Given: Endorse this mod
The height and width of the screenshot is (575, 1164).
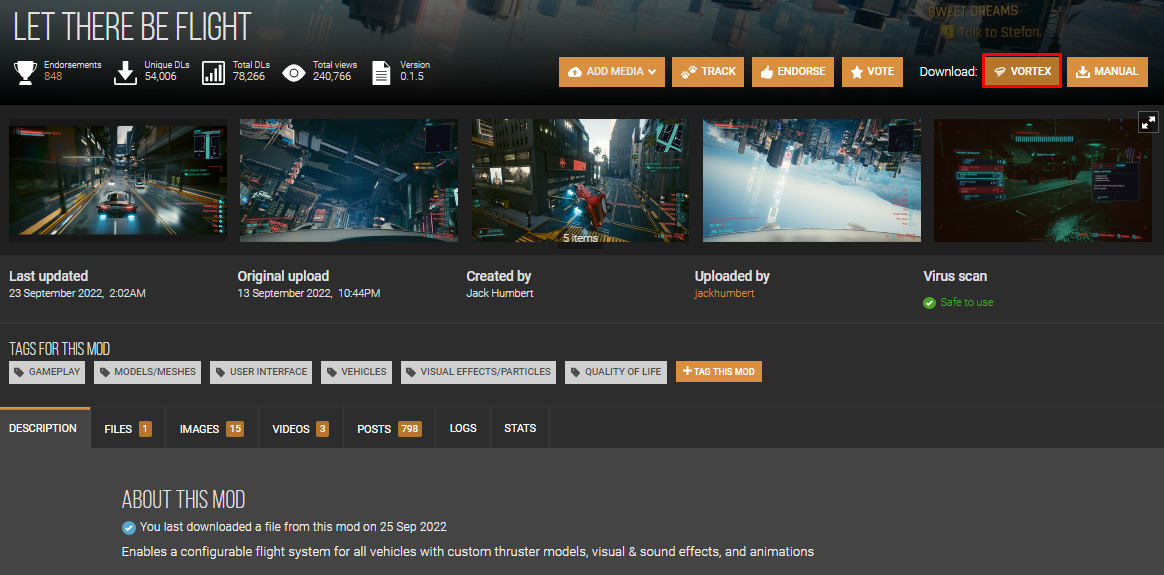Looking at the screenshot, I should (793, 72).
